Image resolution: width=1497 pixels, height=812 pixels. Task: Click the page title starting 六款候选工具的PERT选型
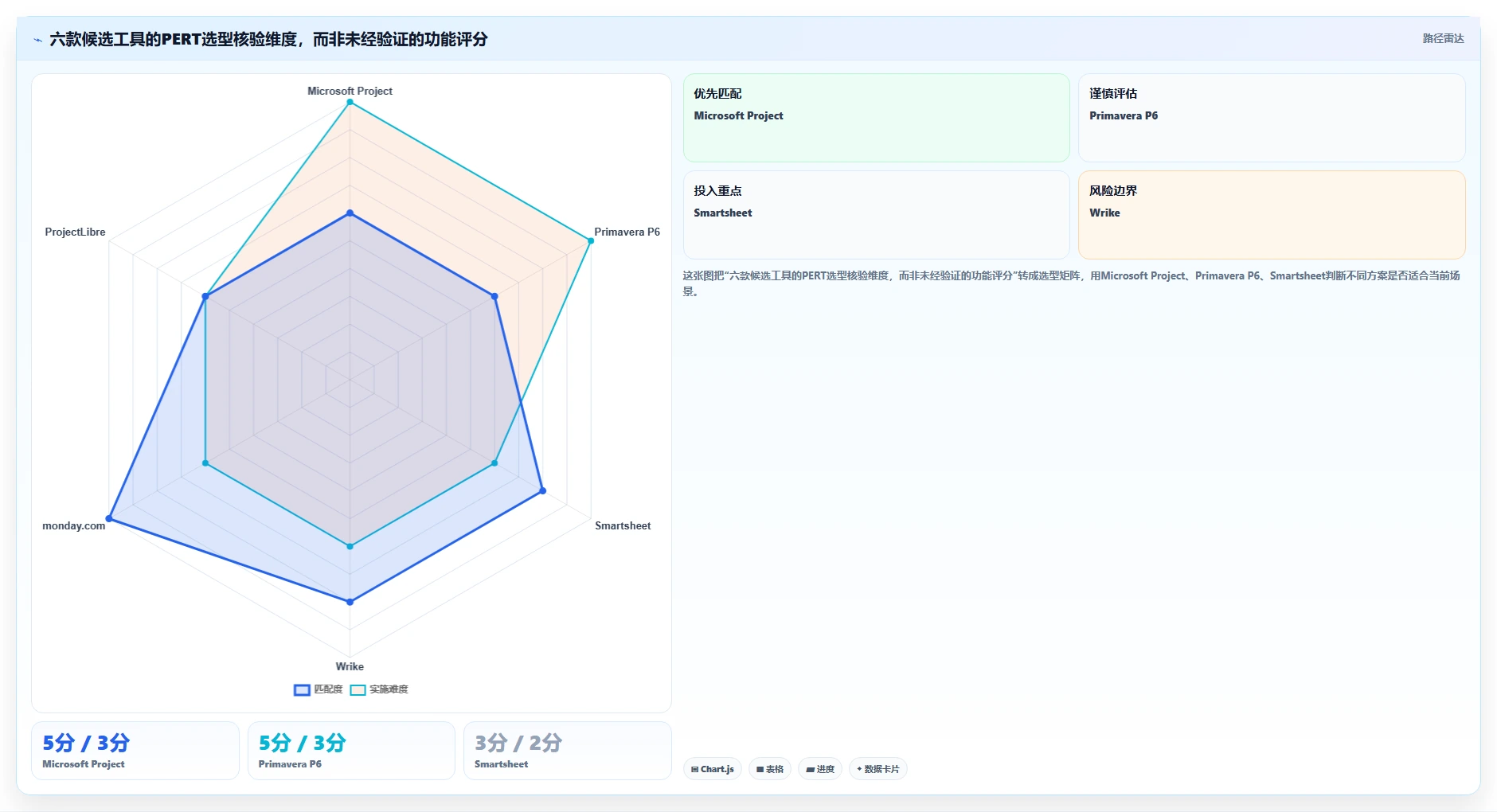[268, 39]
